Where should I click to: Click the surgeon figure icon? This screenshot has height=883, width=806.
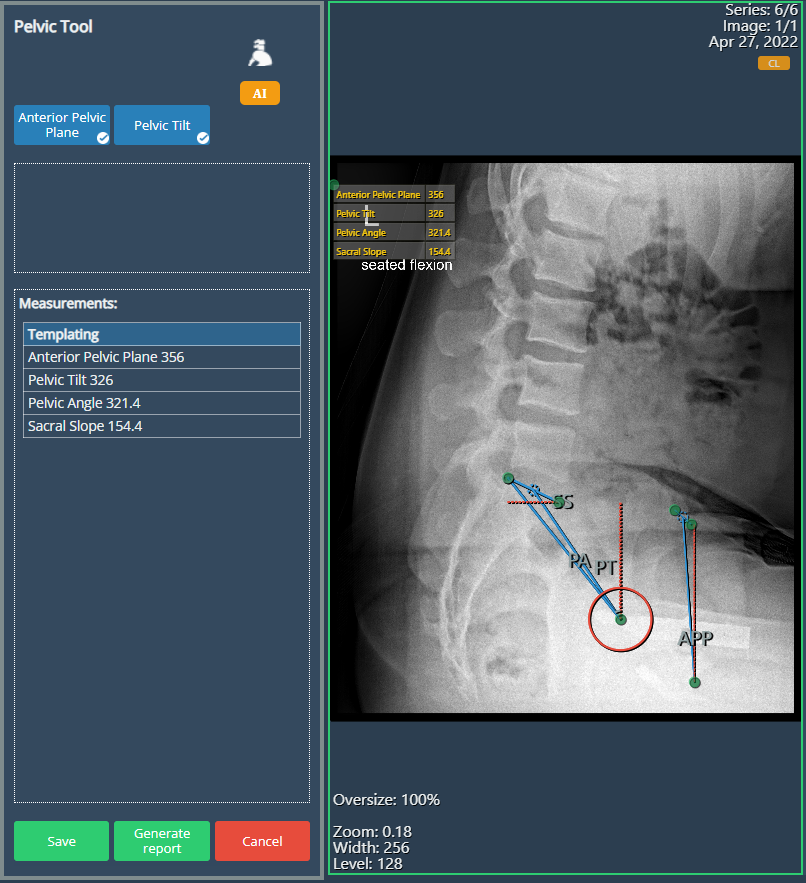coord(260,53)
